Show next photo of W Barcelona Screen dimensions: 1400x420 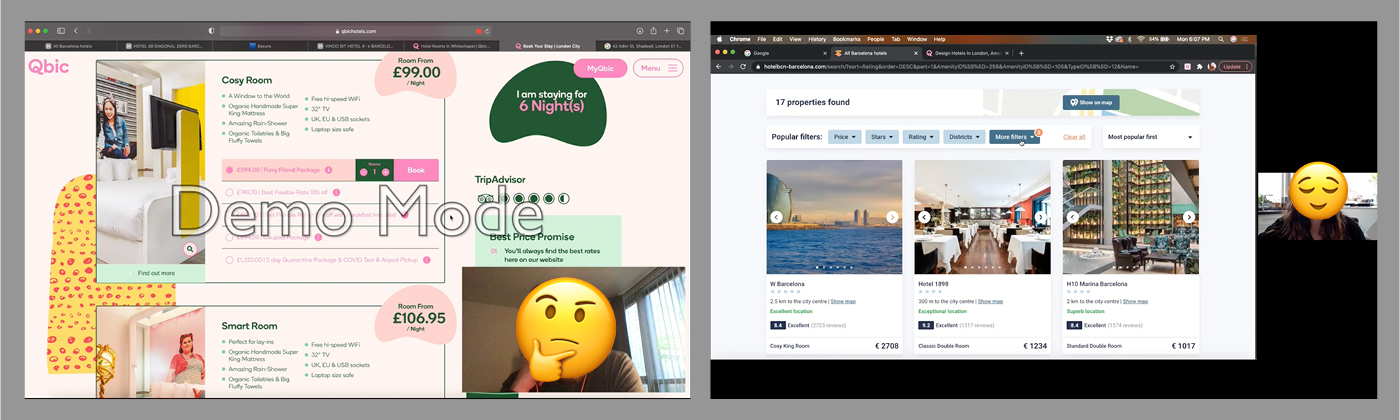click(892, 217)
